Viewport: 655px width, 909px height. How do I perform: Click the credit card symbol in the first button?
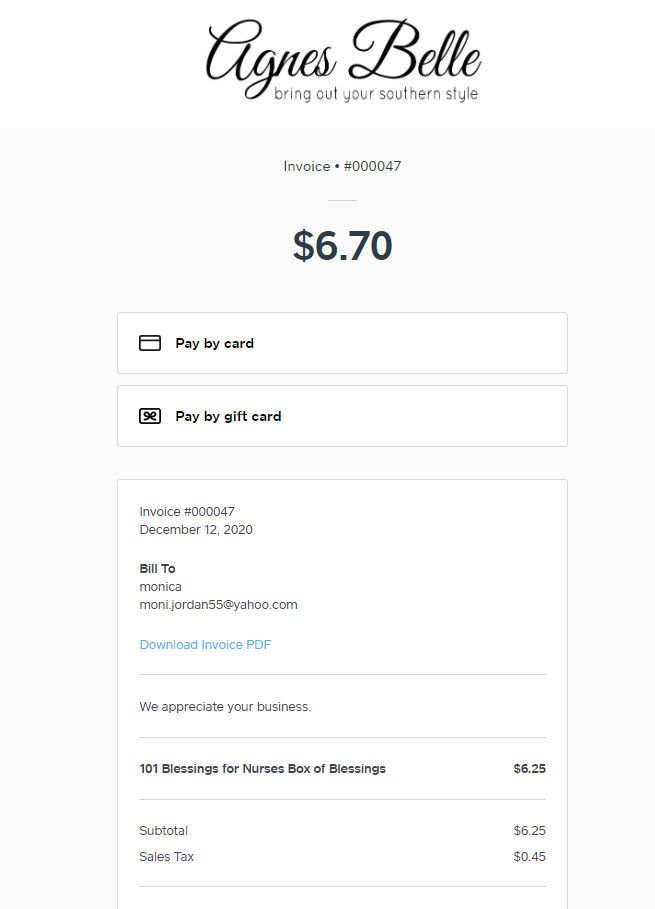coord(149,342)
